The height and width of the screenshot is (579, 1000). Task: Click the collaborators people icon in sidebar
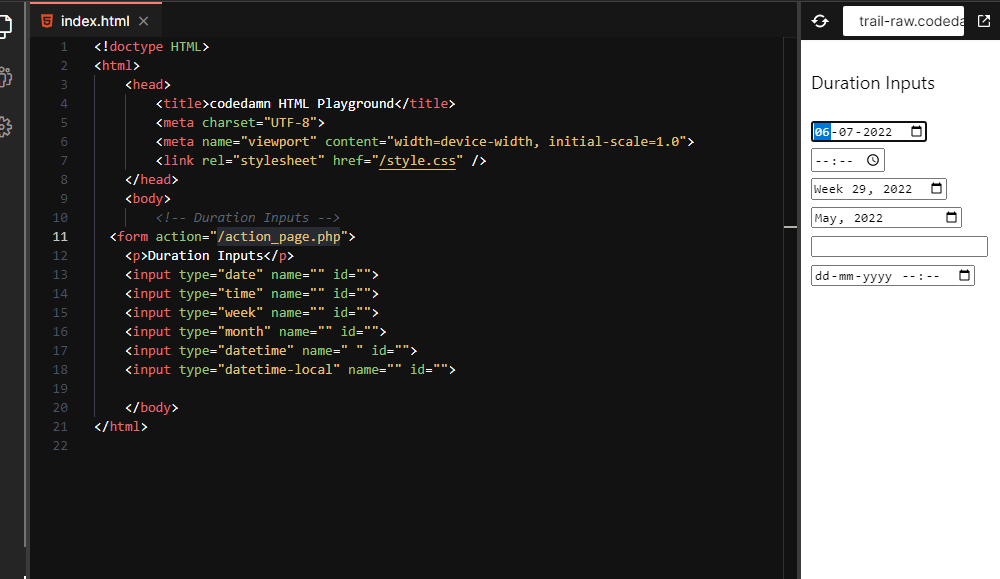tap(5, 77)
